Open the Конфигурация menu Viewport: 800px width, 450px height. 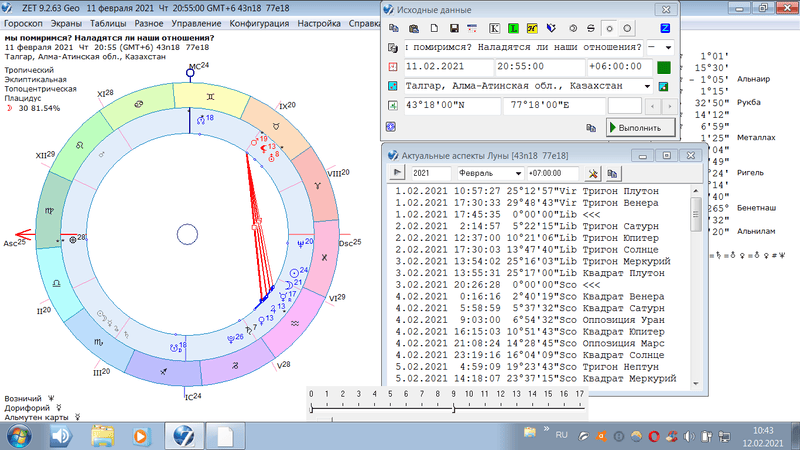click(x=259, y=22)
